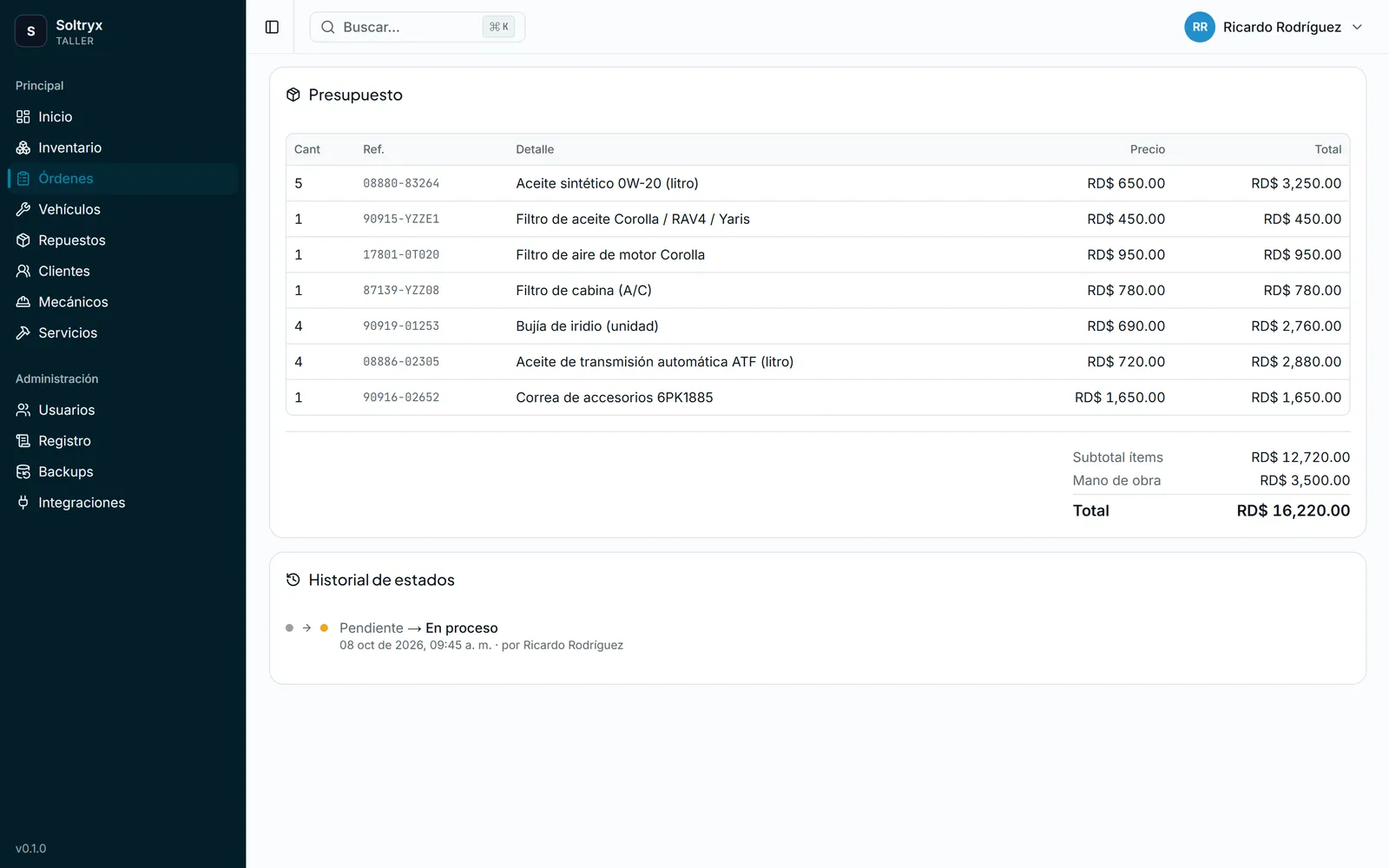This screenshot has height=868, width=1389.
Task: Click Bujía de iridio (unidad)
Action: 587,325
